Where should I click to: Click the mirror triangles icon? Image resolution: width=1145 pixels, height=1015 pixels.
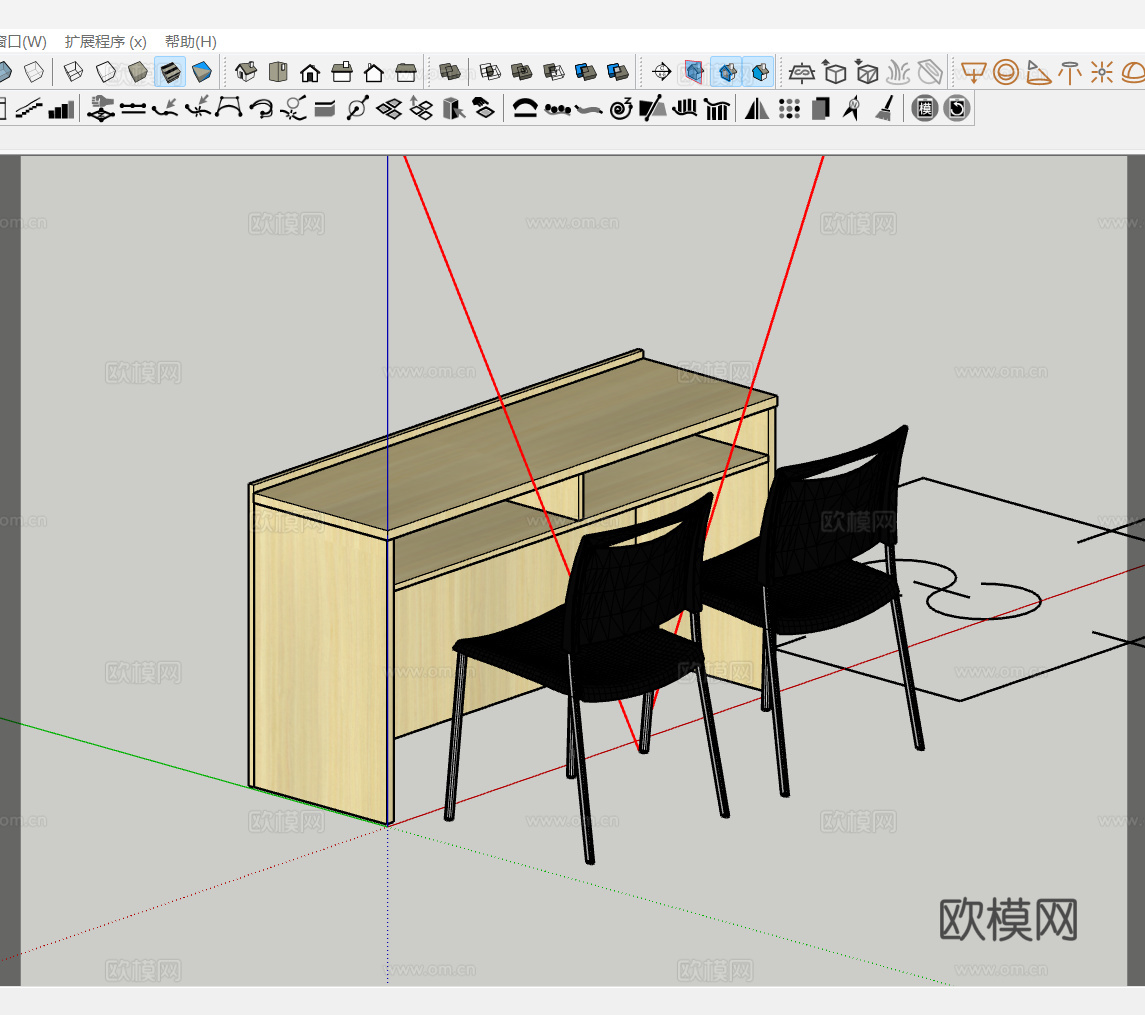(x=757, y=108)
